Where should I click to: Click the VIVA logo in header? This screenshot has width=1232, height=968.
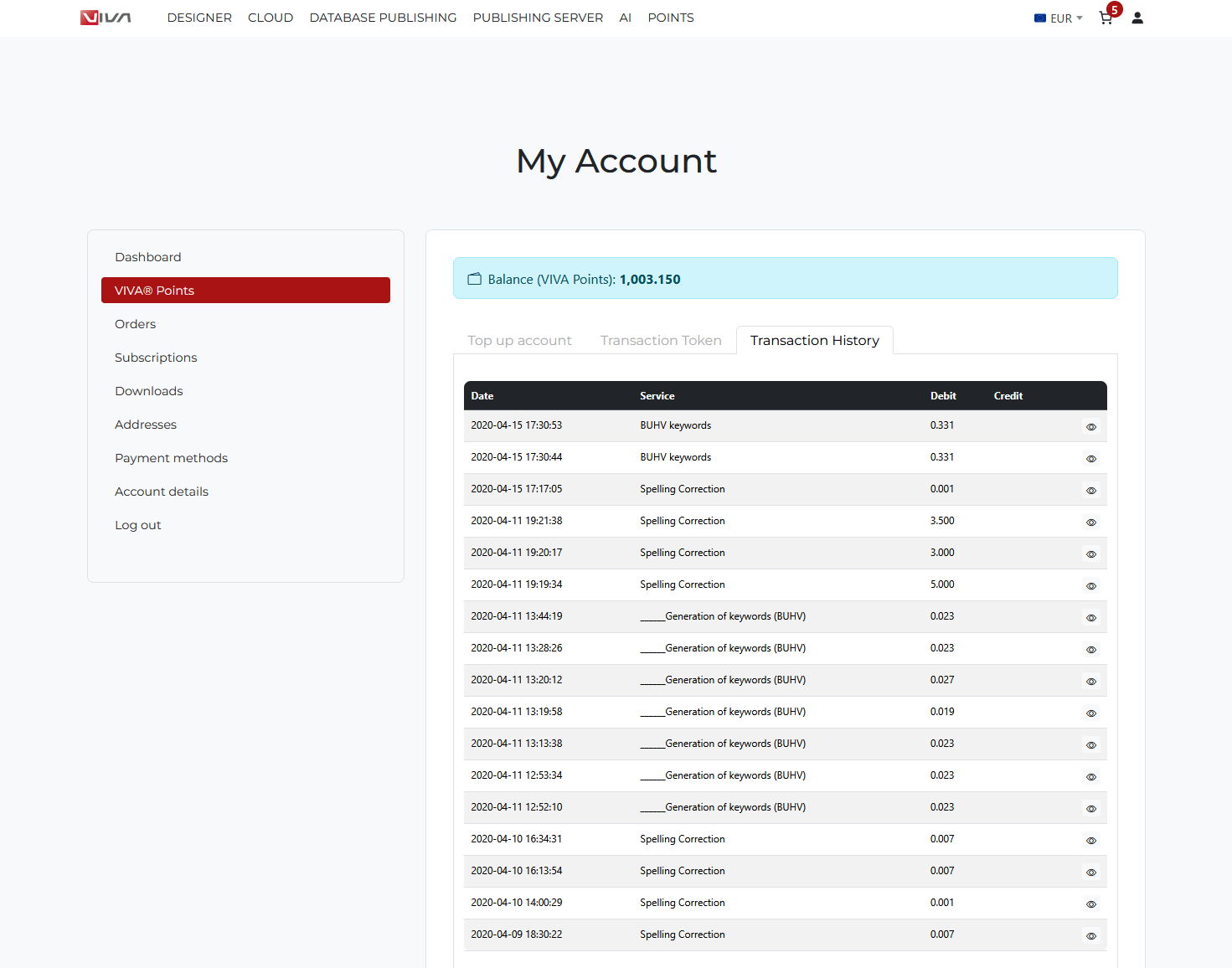coord(106,18)
